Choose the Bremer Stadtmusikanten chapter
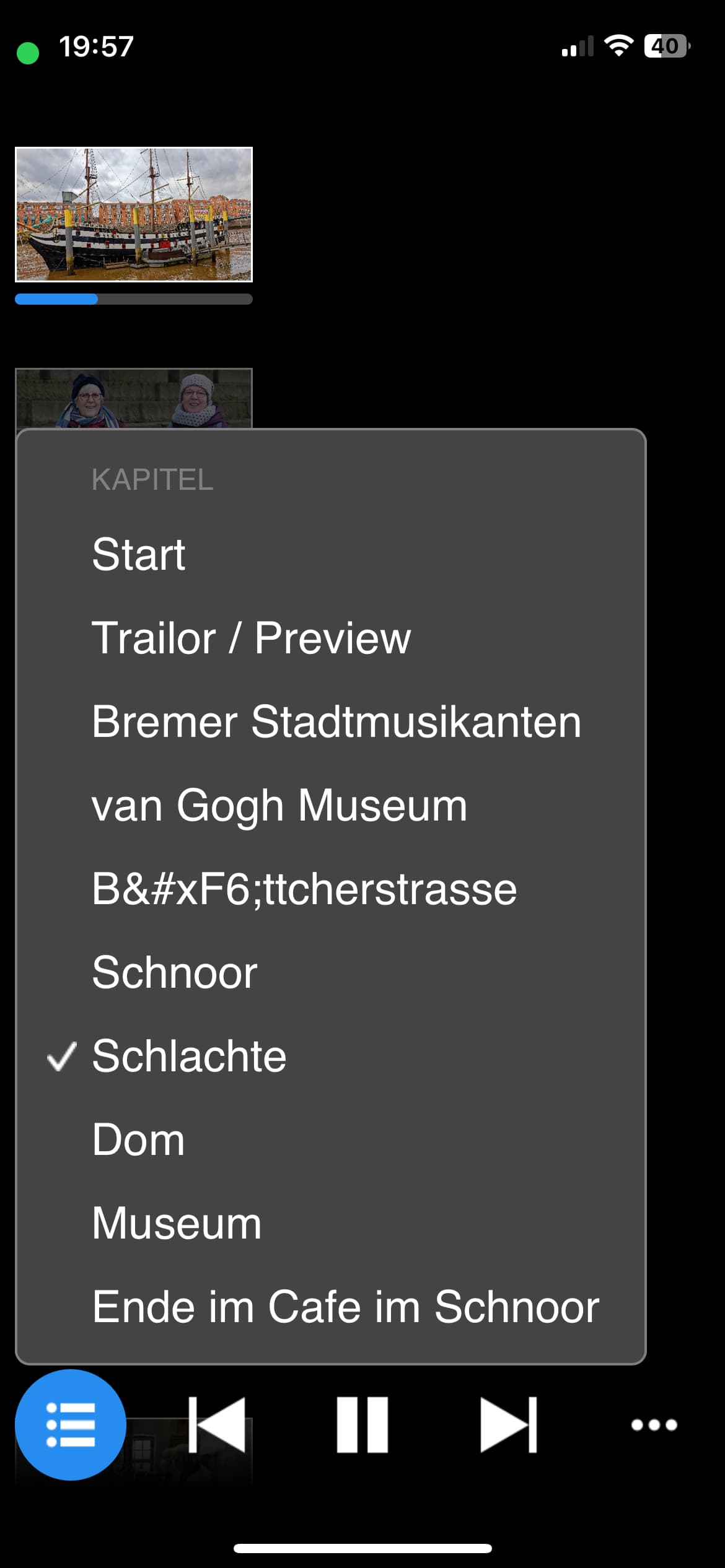Image resolution: width=725 pixels, height=1568 pixels. point(331,721)
